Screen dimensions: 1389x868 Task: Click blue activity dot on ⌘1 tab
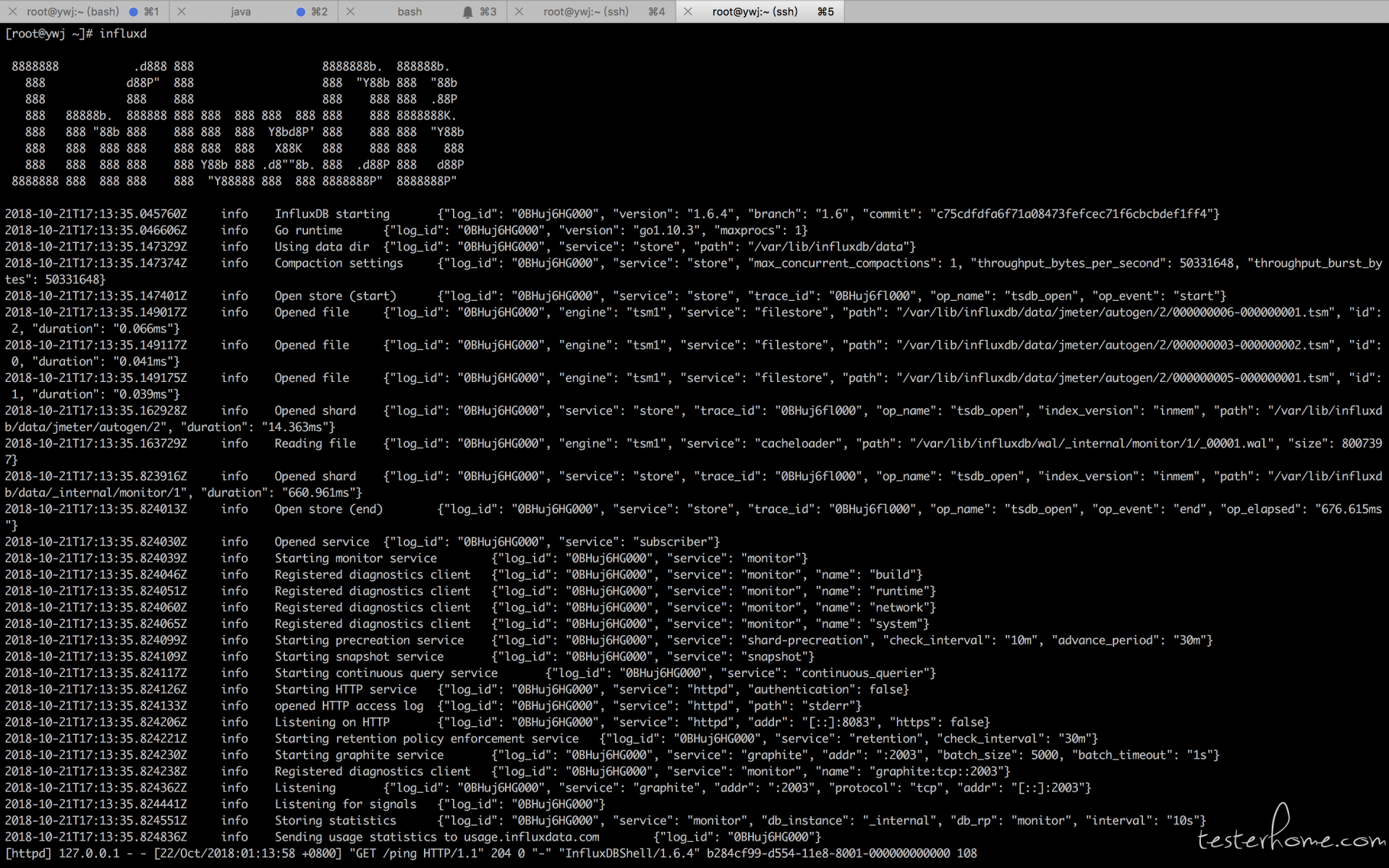133,12
